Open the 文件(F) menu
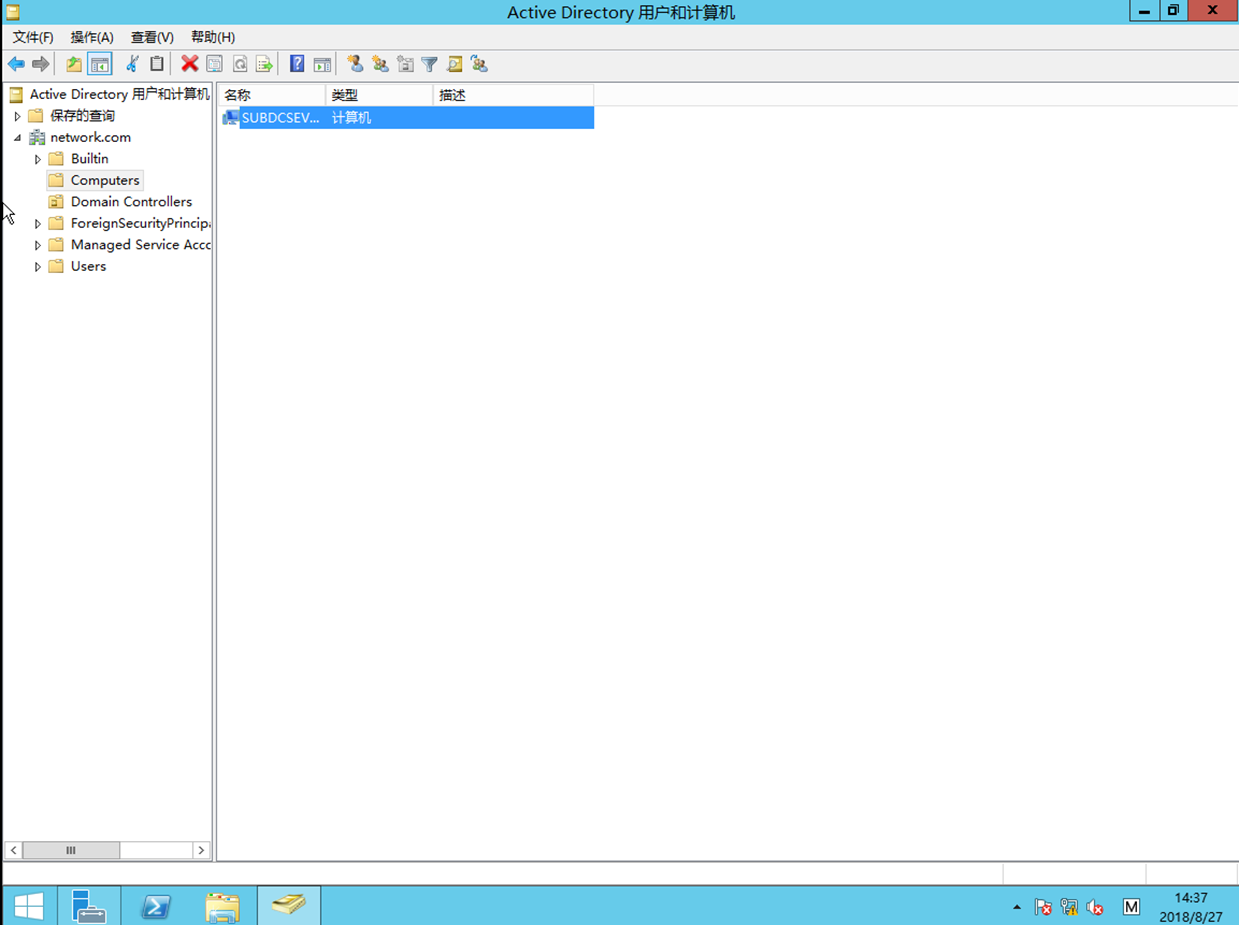The image size is (1239, 925). [x=33, y=37]
